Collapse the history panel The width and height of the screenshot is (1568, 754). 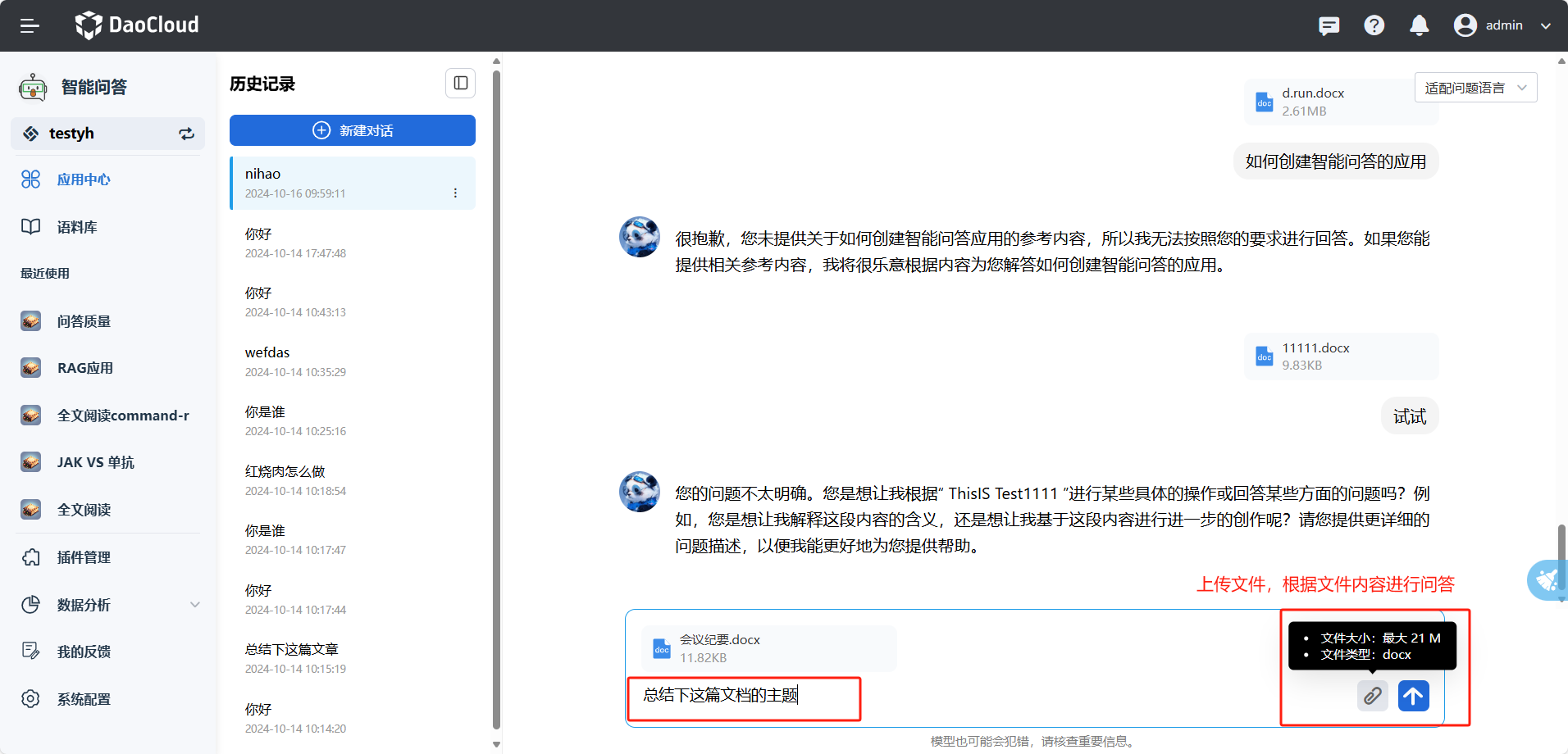460,83
